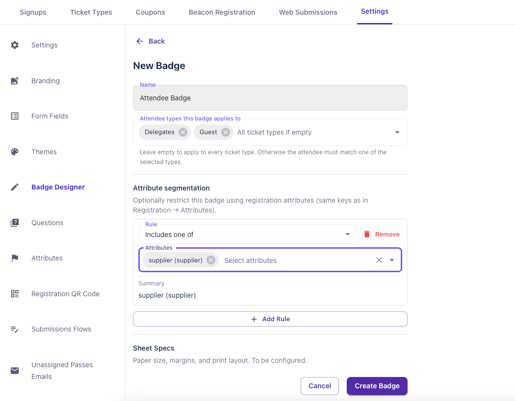Open Unassigned Passes Emails envelope icon
Viewport: 515px width, 401px height.
(x=15, y=370)
